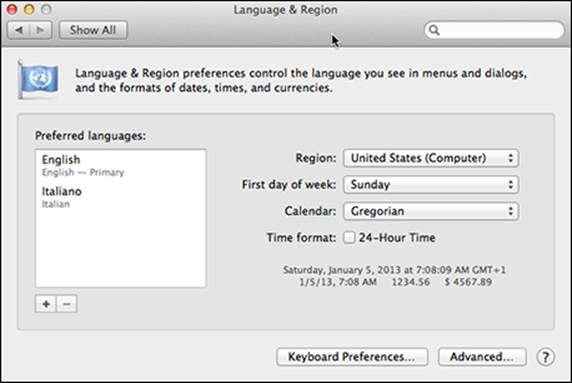The width and height of the screenshot is (572, 383).
Task: Select Italiano in Preferred languages list
Action: [120, 197]
